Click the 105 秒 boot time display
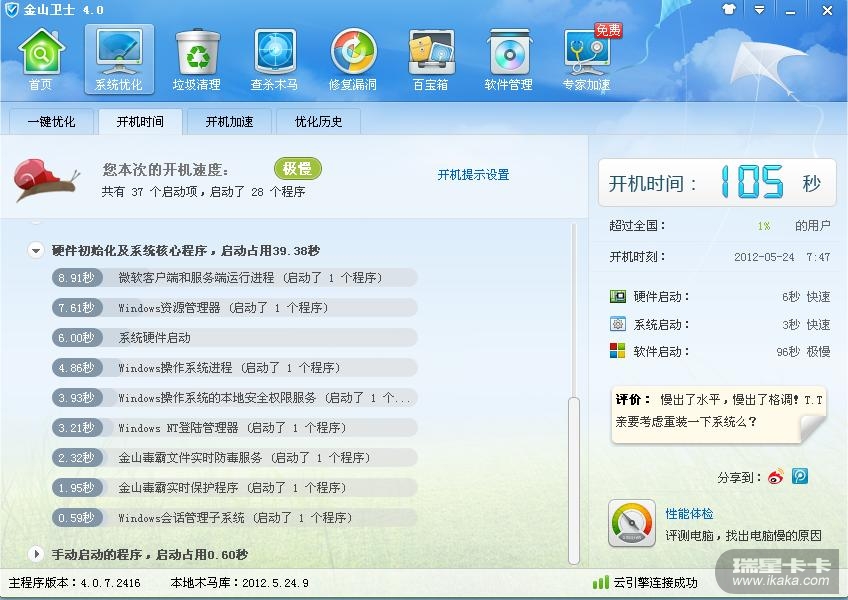 pos(717,183)
